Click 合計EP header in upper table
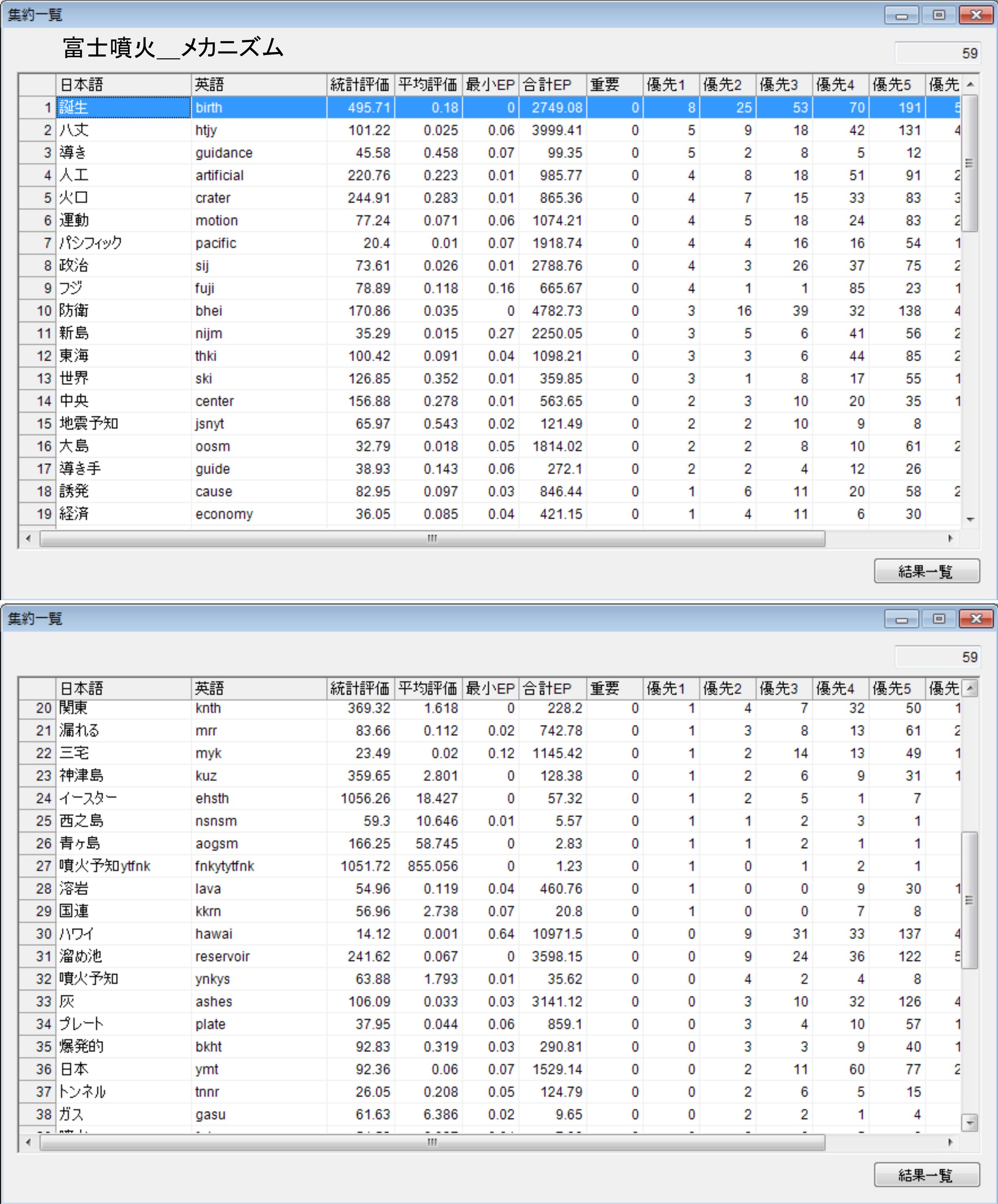Screen dimensions: 998x1204 point(552,85)
